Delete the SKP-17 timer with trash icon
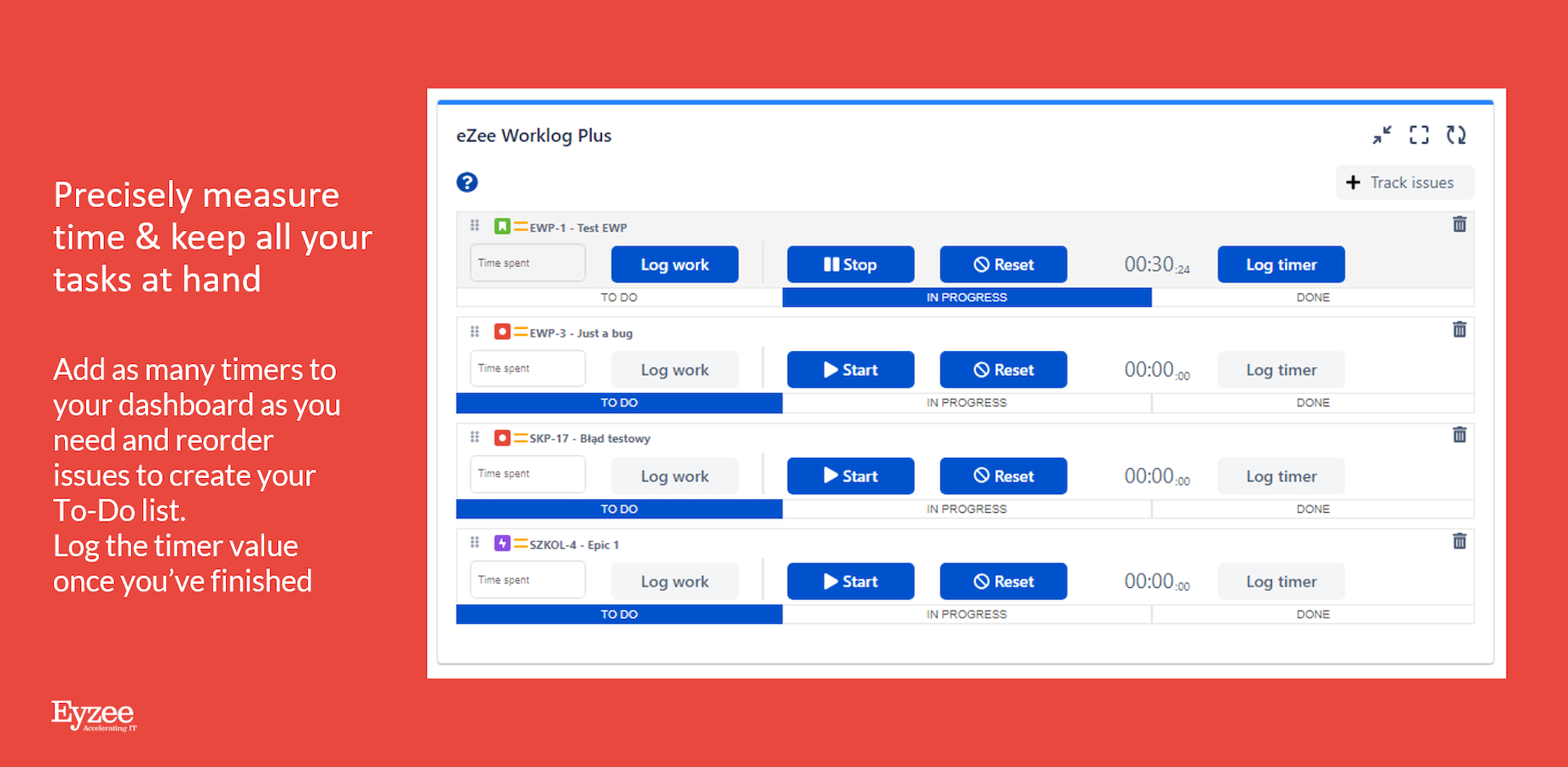This screenshot has height=767, width=1568. 1460,435
